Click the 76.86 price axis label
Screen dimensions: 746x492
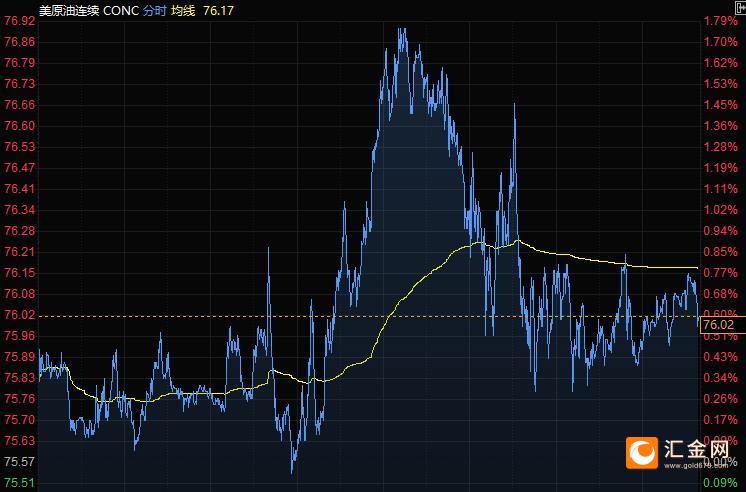coord(20,42)
